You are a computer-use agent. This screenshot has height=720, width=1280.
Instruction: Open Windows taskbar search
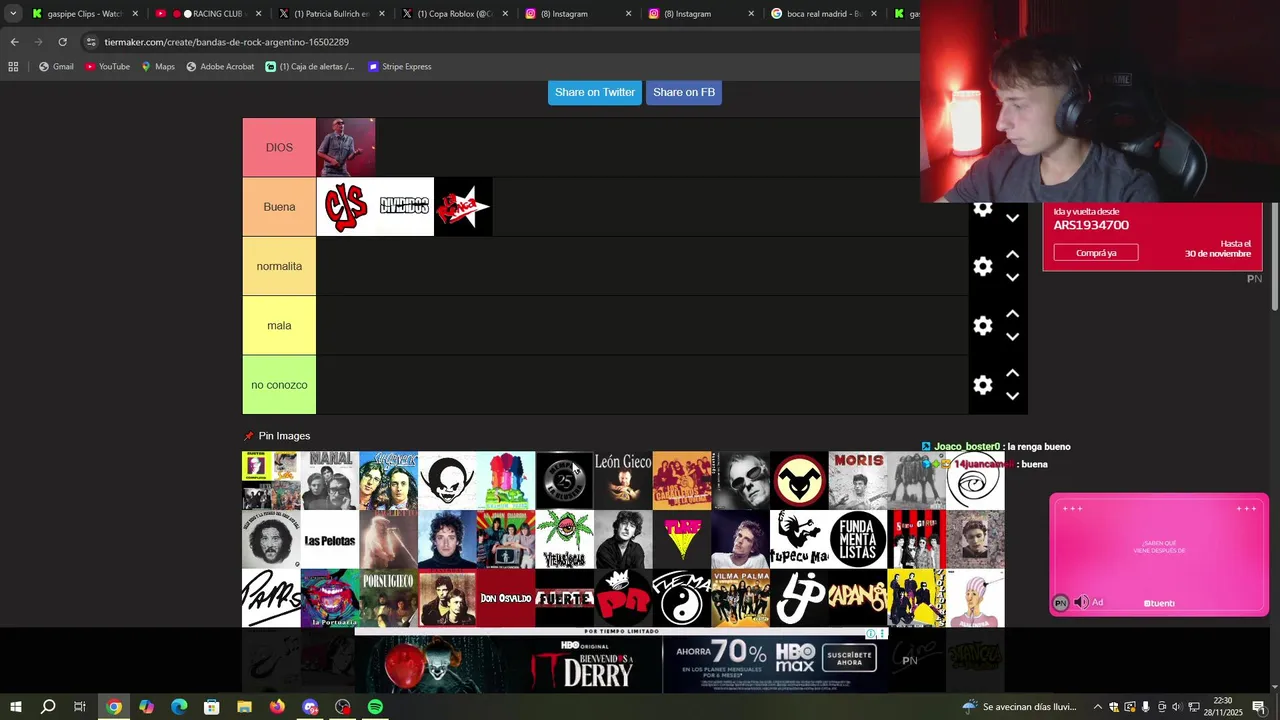tap(48, 707)
